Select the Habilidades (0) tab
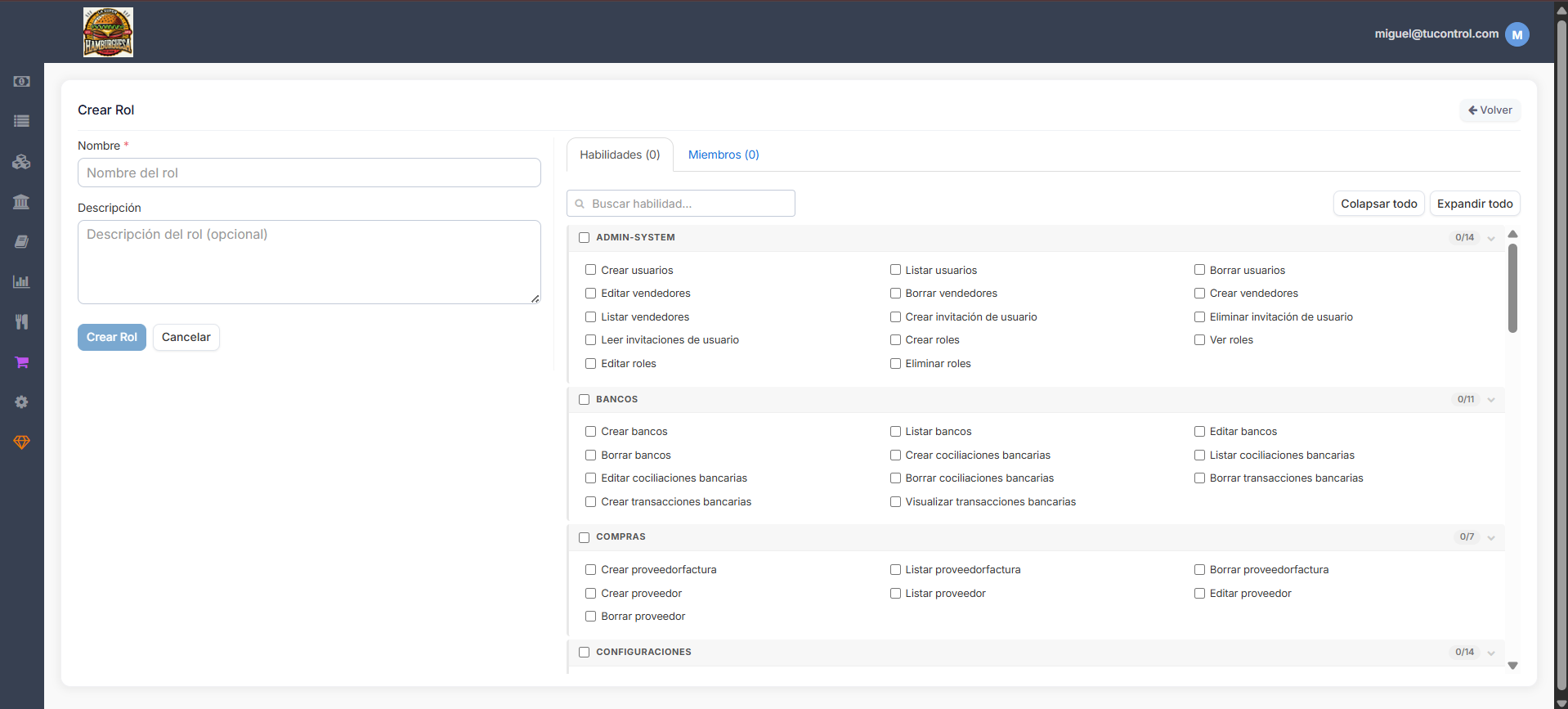 tap(620, 155)
